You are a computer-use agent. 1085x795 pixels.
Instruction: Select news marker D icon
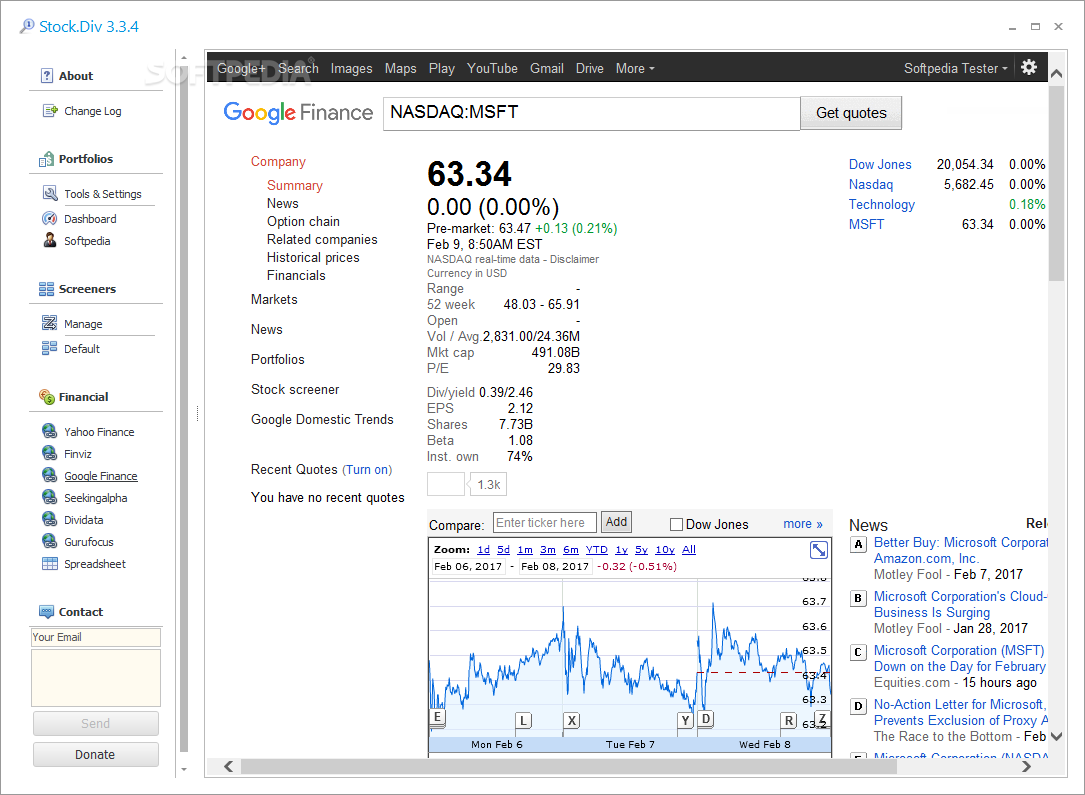[858, 706]
